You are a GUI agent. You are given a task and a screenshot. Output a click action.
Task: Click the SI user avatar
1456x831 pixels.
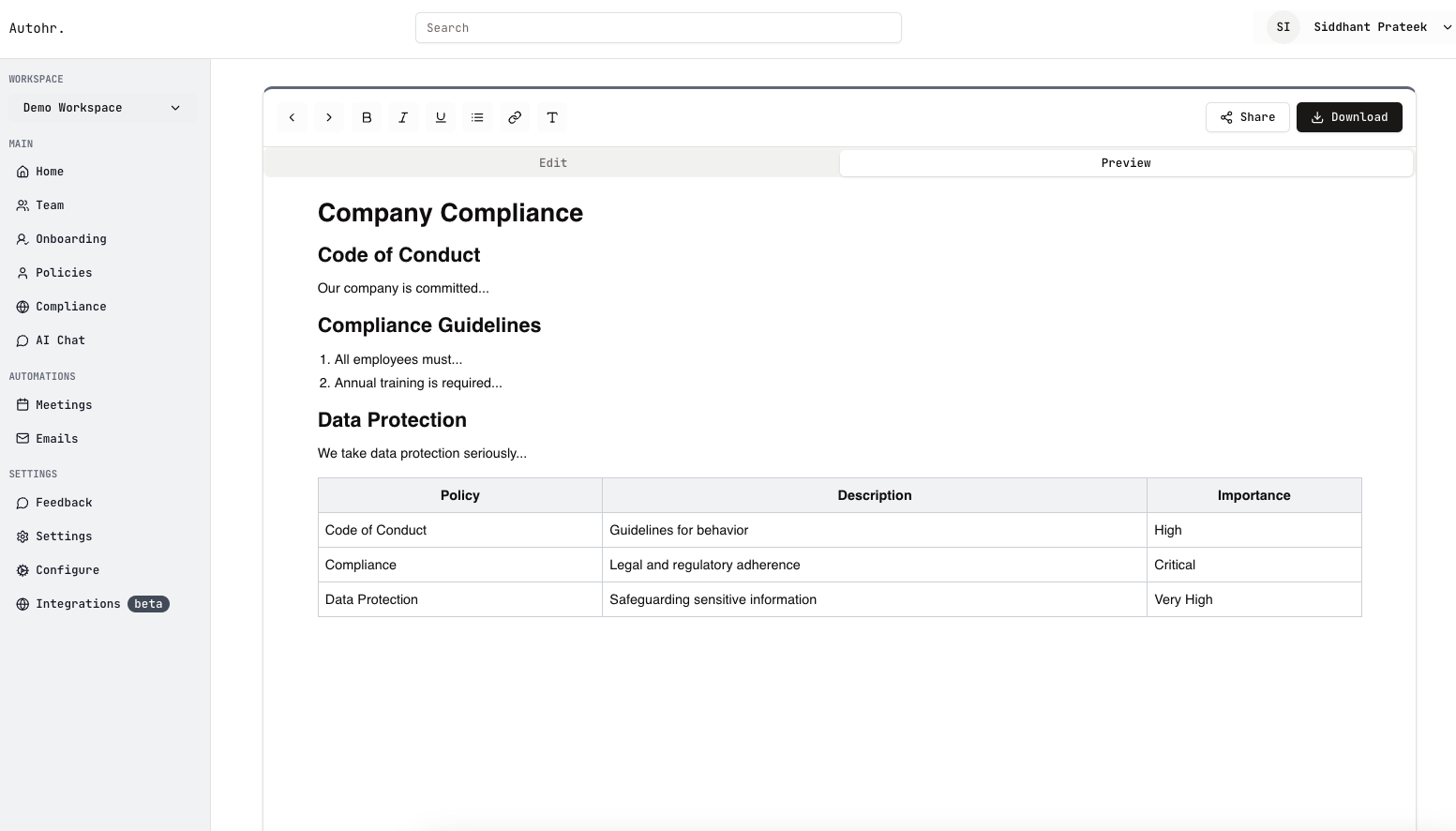(x=1283, y=27)
